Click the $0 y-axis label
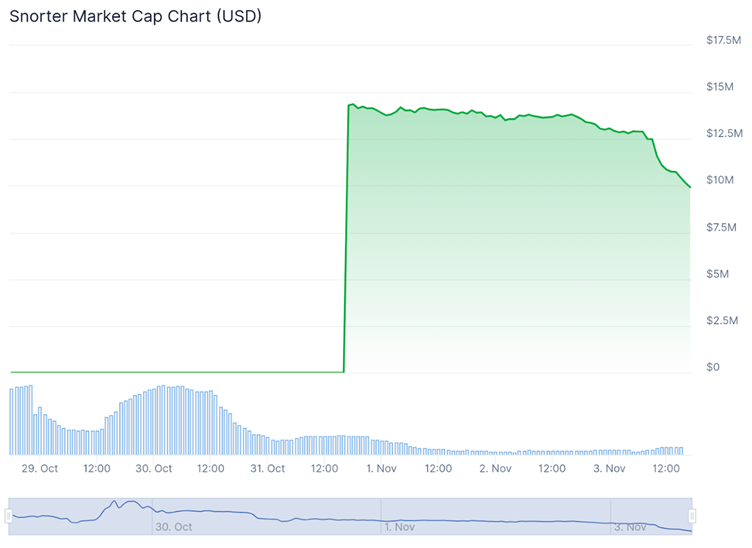 point(712,367)
